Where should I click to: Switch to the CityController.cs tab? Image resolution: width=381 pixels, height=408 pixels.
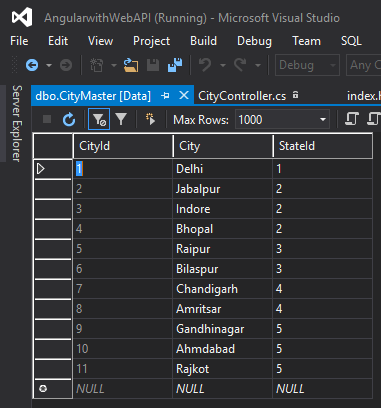pos(242,96)
